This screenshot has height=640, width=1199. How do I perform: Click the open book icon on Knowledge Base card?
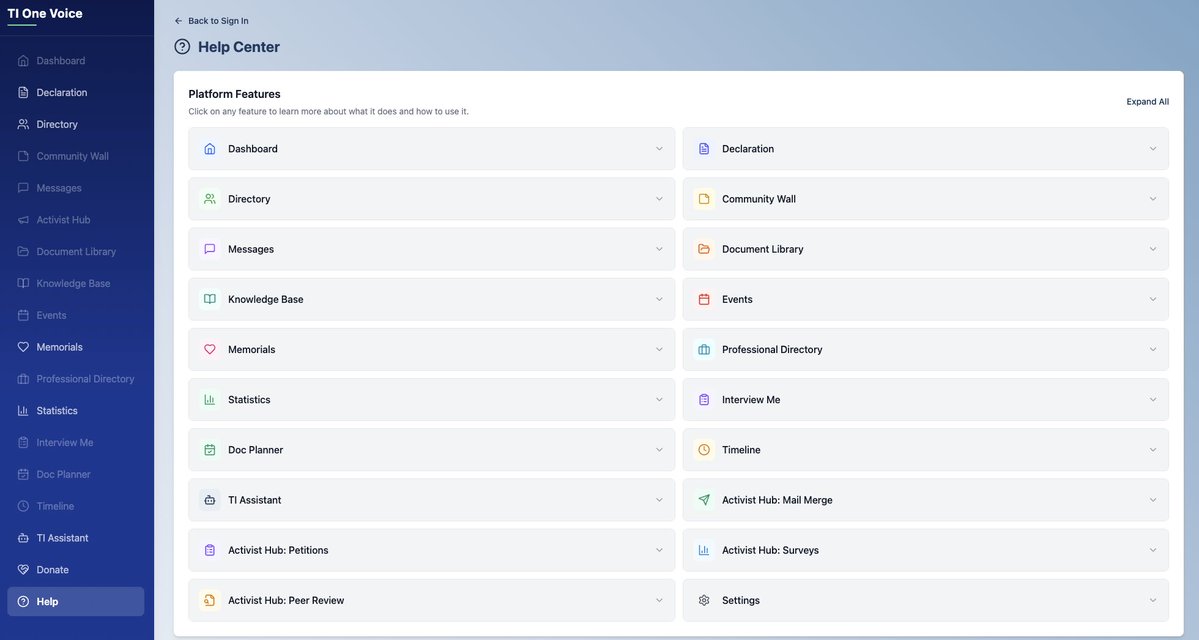[x=210, y=299]
